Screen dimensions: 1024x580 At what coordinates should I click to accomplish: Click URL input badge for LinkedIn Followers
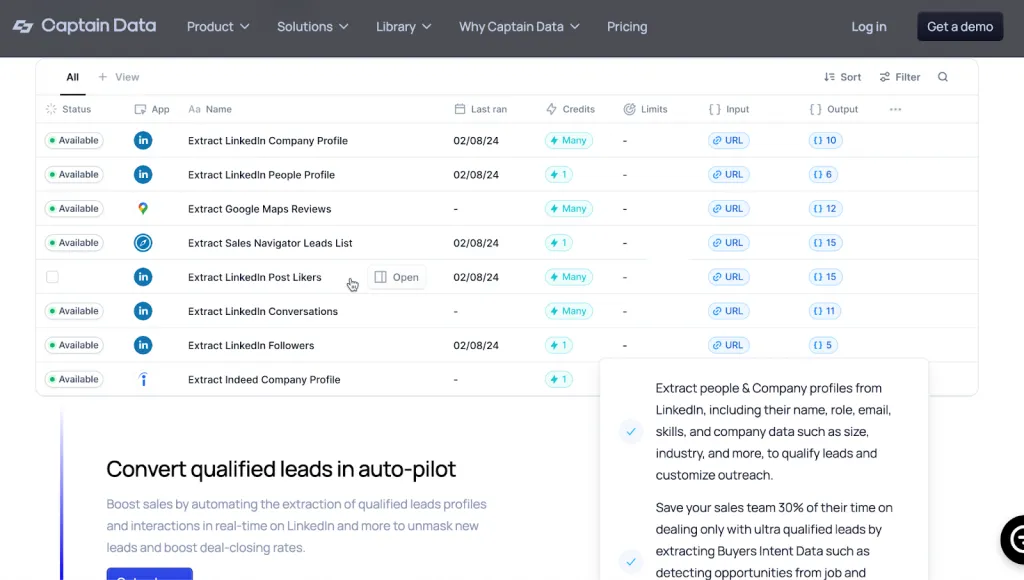(728, 345)
